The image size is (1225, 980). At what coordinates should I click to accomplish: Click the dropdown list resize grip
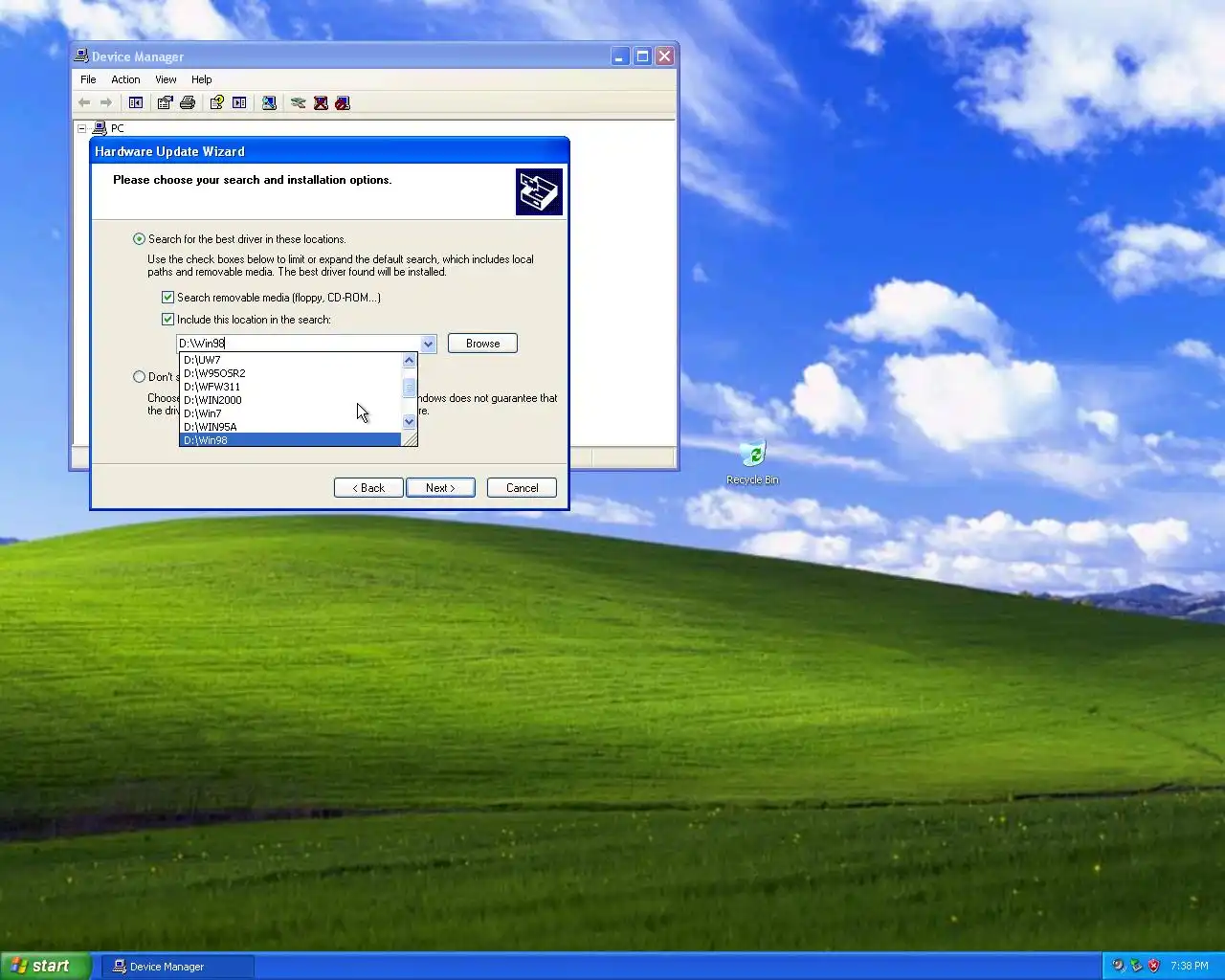pos(410,439)
